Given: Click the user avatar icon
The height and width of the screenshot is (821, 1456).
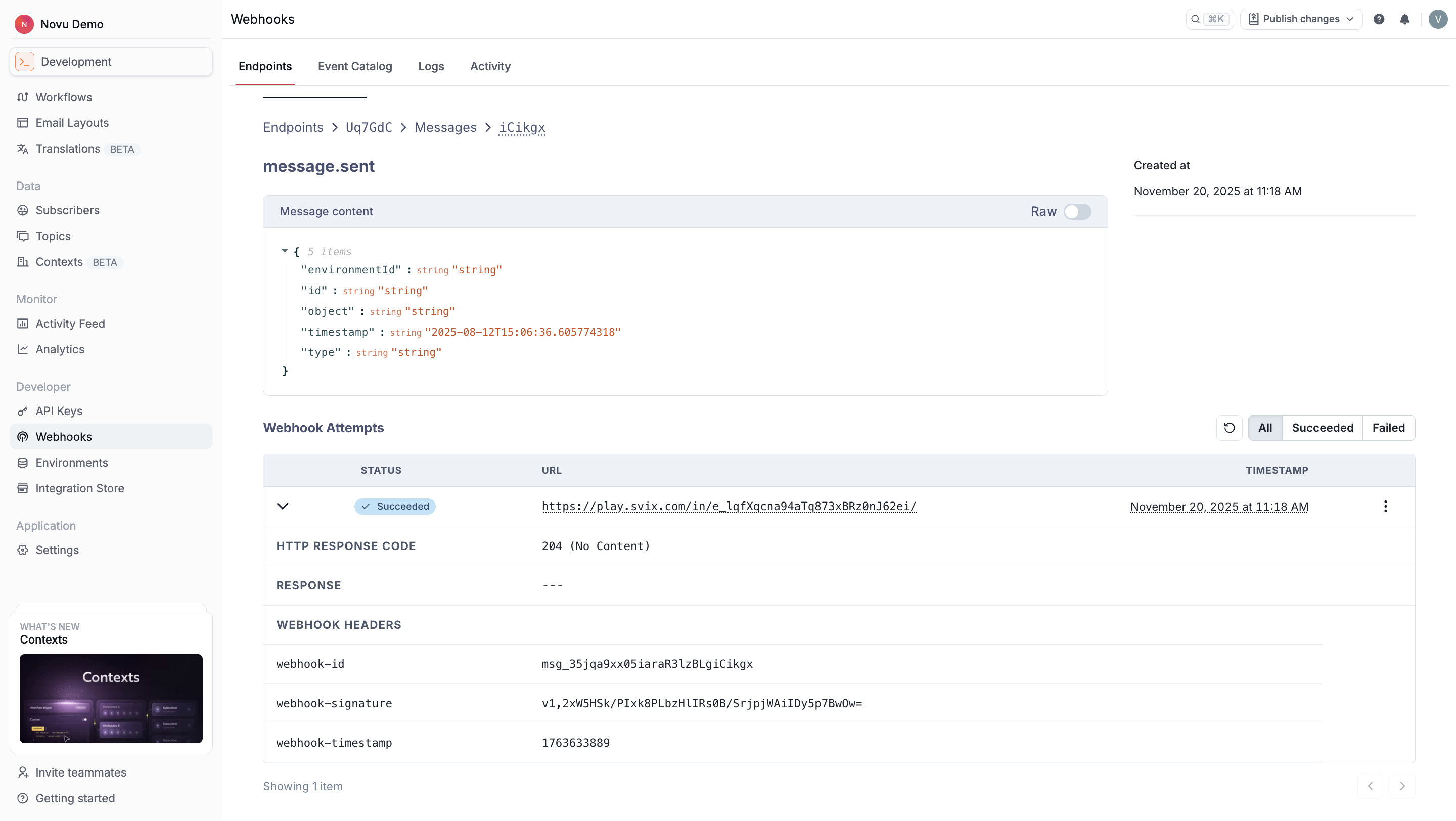Looking at the screenshot, I should pos(1437,19).
